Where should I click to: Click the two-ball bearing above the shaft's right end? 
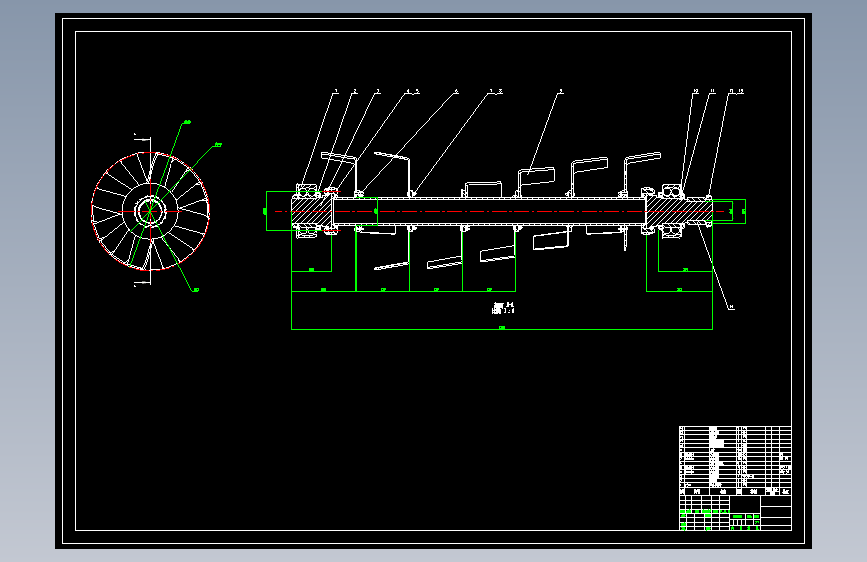pyautogui.click(x=672, y=191)
